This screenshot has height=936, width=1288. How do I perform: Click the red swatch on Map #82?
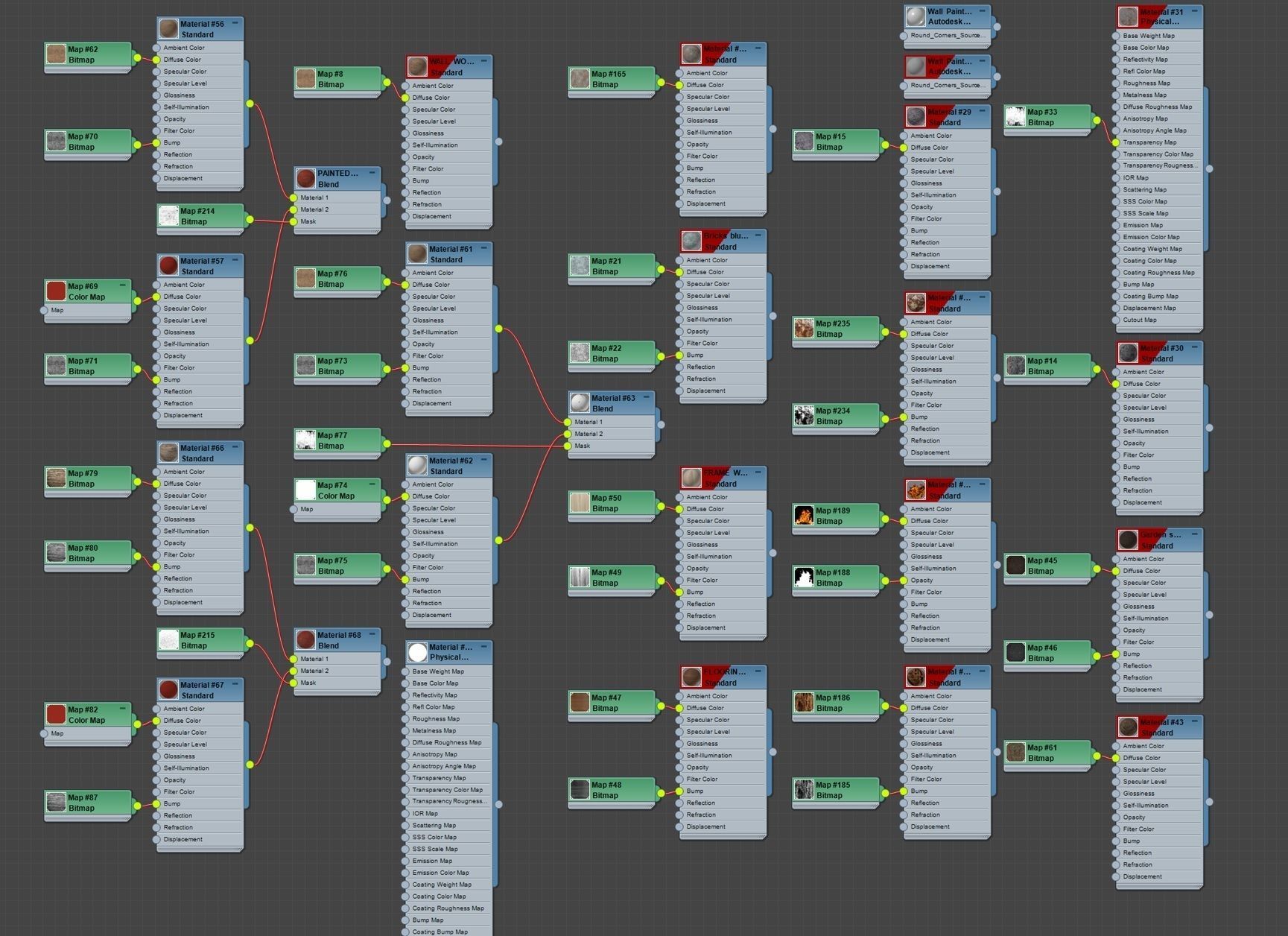56,715
